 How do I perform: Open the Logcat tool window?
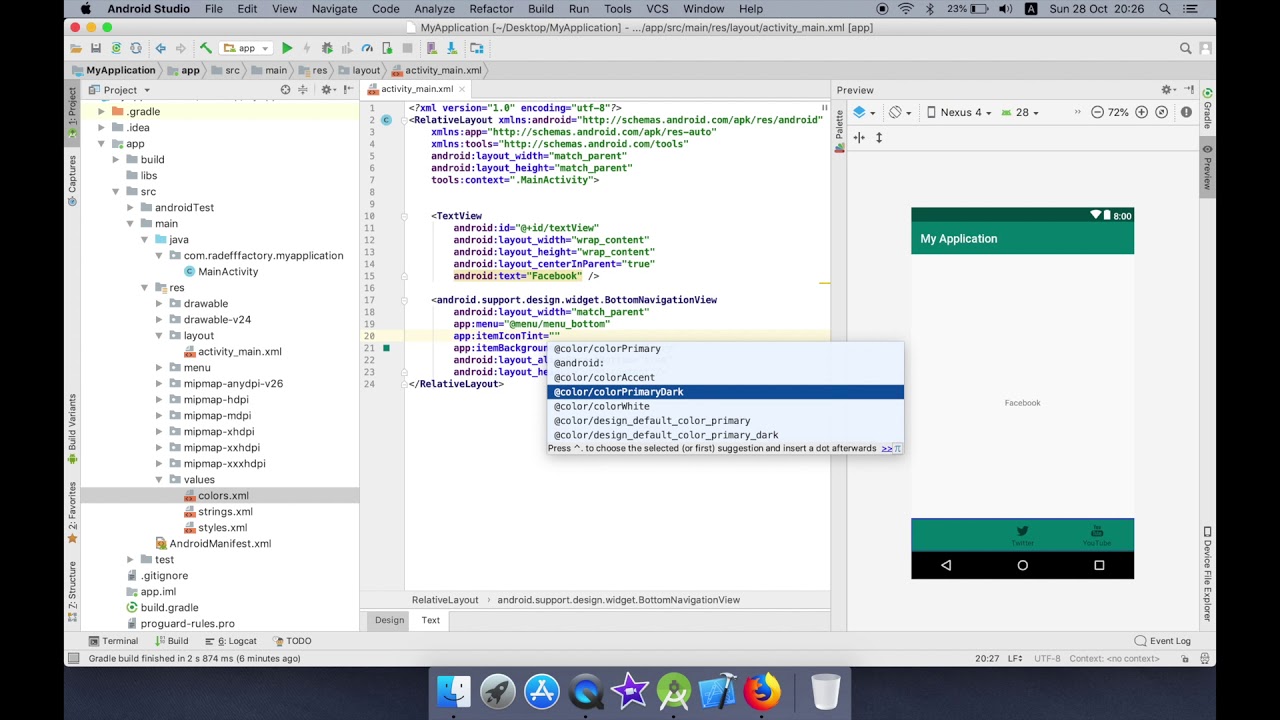pos(232,641)
